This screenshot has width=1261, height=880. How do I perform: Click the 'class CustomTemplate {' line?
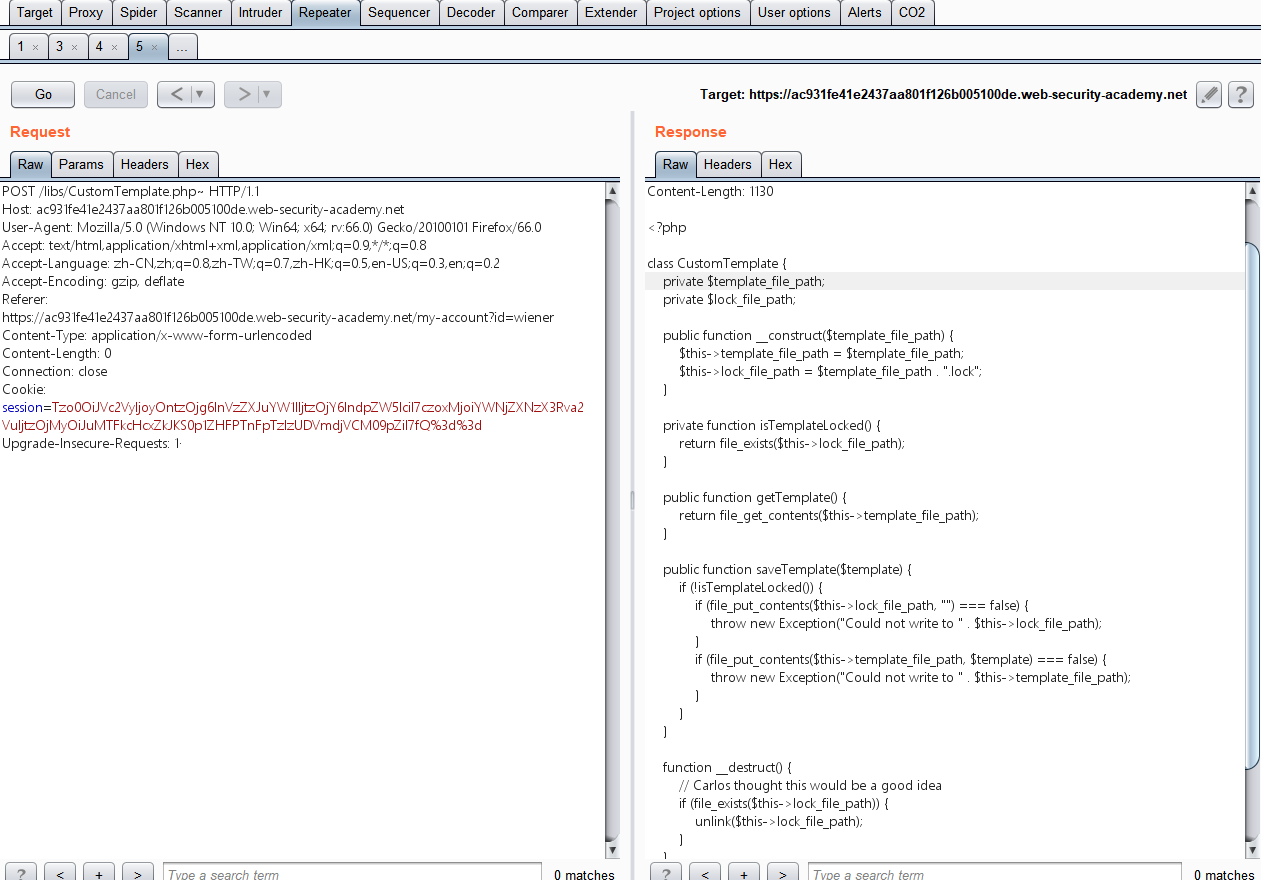click(x=717, y=263)
